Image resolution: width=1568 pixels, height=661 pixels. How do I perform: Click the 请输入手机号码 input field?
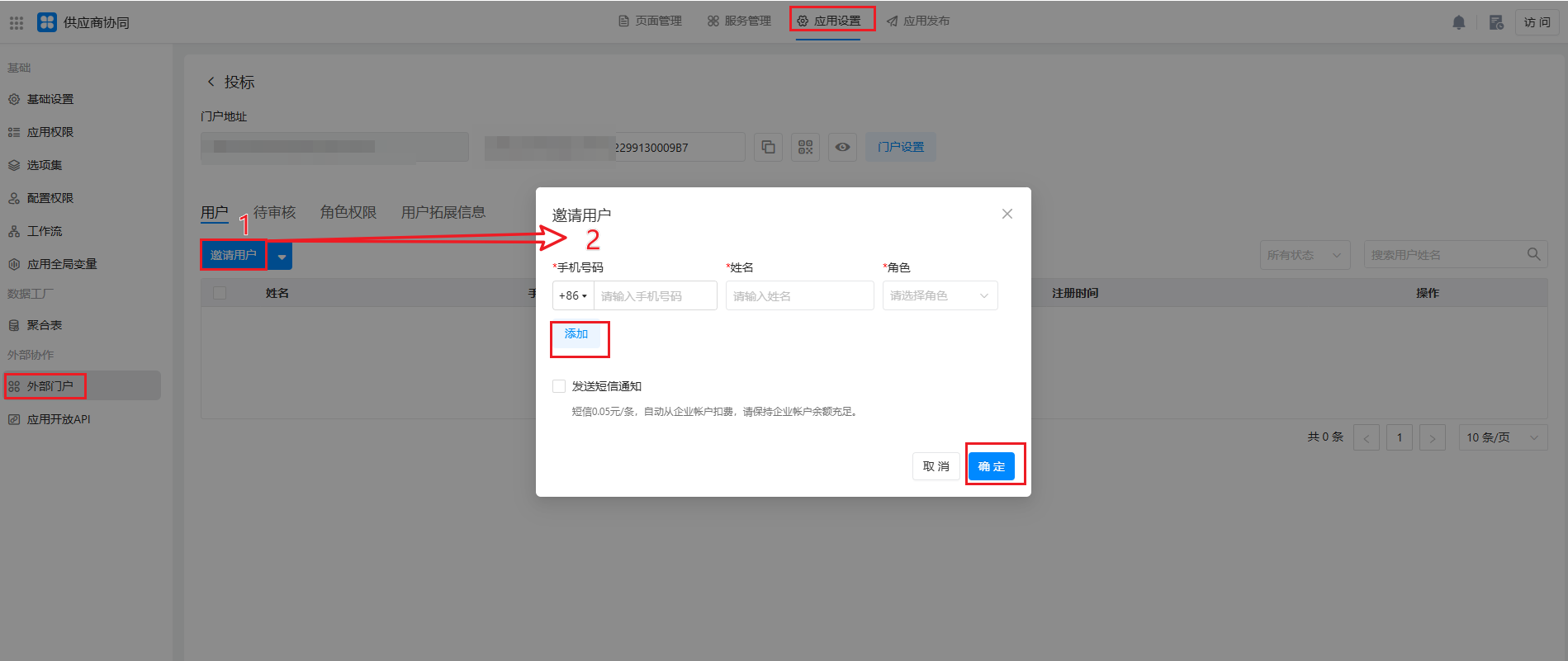coord(655,295)
